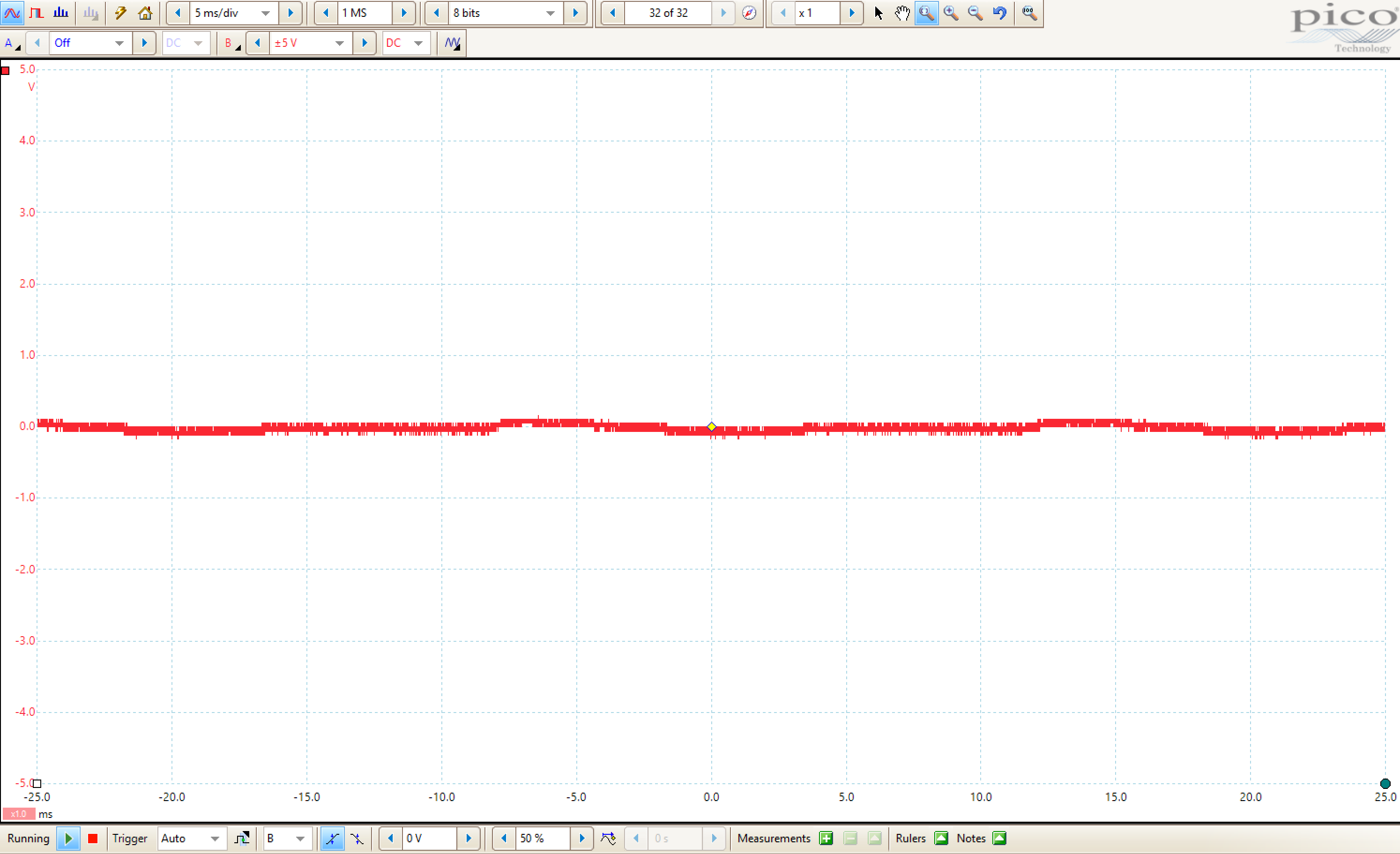1400x854 pixels.
Task: Click the 32 of 32 buffer field
Action: [668, 13]
